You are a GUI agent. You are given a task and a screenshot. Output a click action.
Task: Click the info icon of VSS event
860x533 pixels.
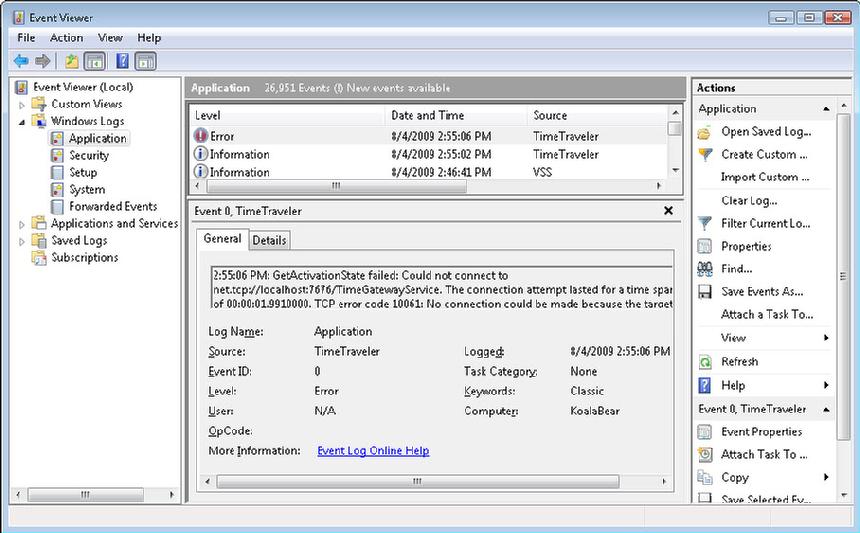[x=201, y=172]
